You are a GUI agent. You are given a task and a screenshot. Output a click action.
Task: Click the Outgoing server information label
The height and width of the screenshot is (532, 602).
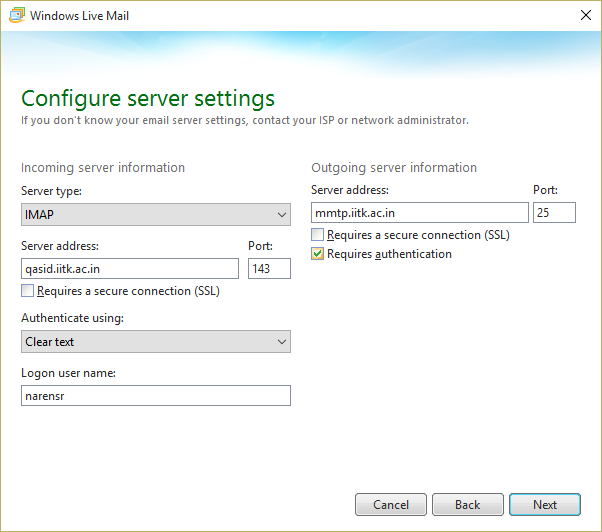(394, 168)
